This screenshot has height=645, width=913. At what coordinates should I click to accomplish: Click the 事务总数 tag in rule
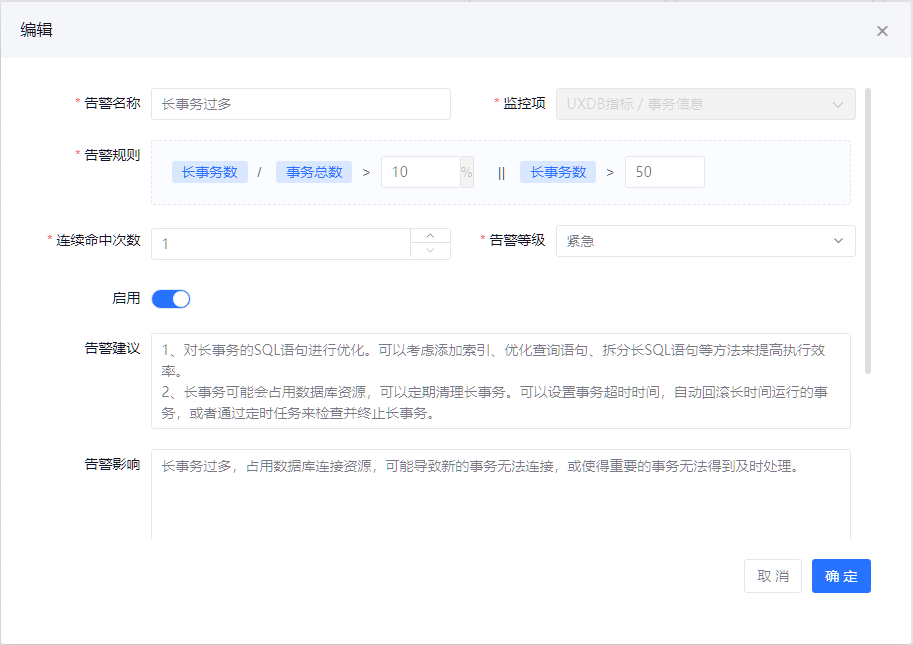coord(314,172)
